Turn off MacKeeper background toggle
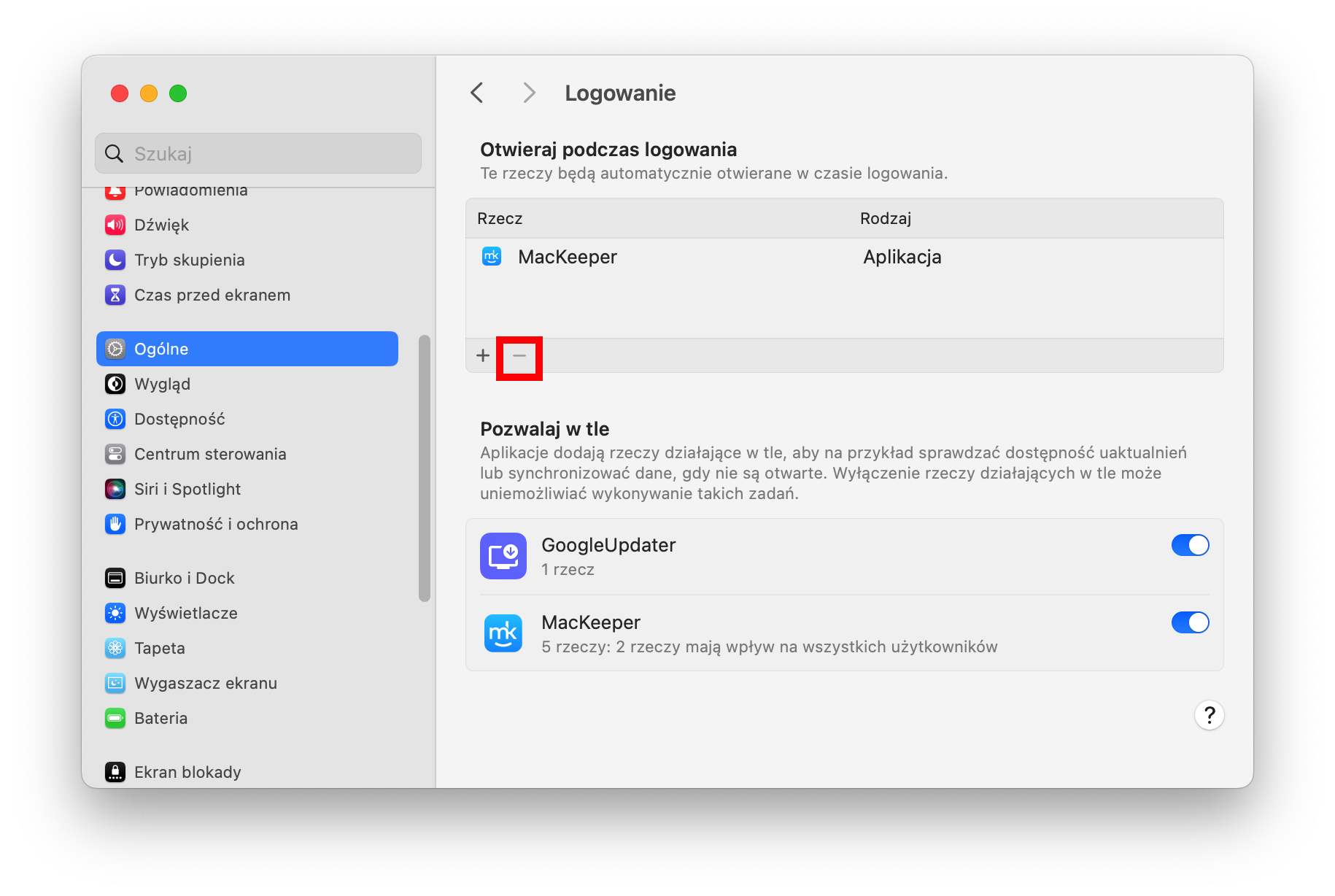 (x=1190, y=622)
